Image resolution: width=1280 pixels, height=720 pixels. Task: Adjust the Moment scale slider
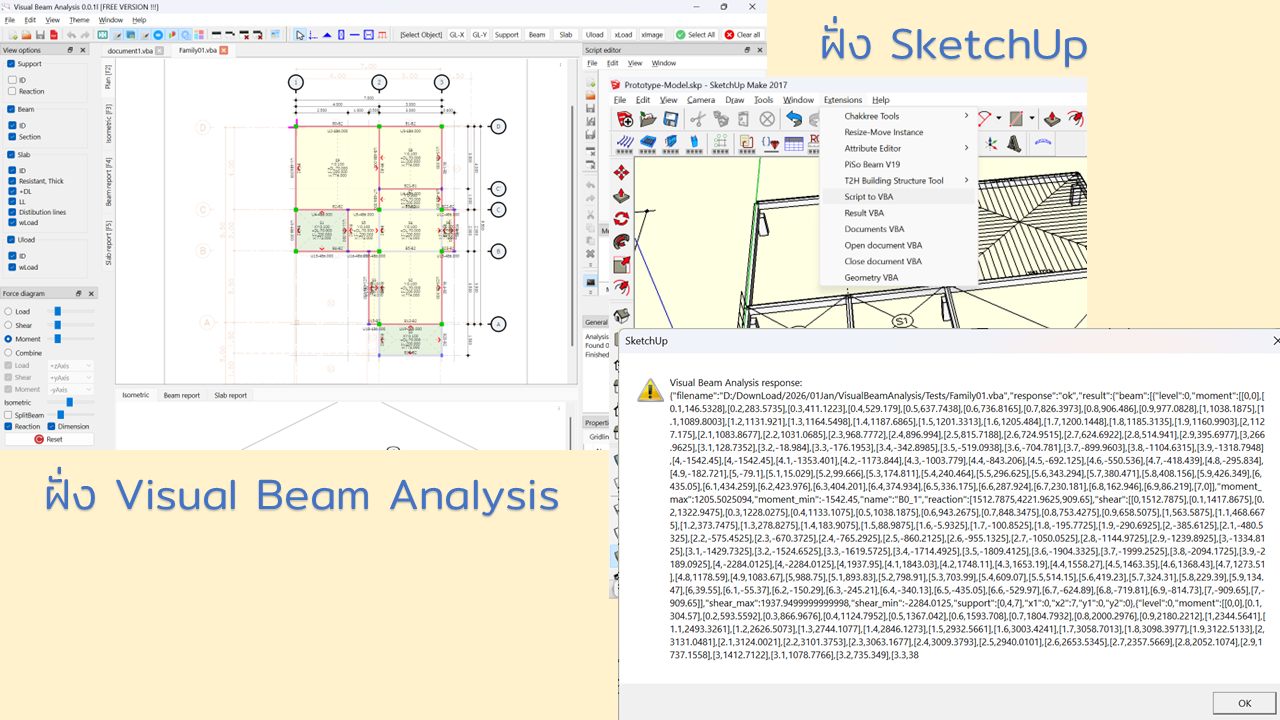[59, 339]
